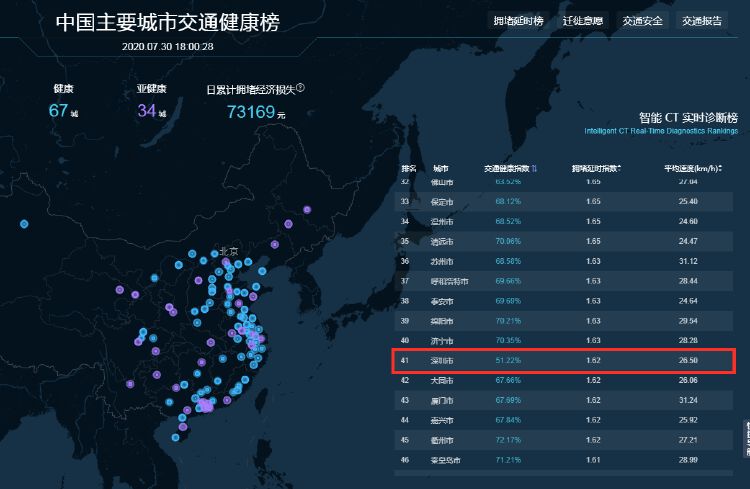Click the 排名 column header

[x=408, y=169]
